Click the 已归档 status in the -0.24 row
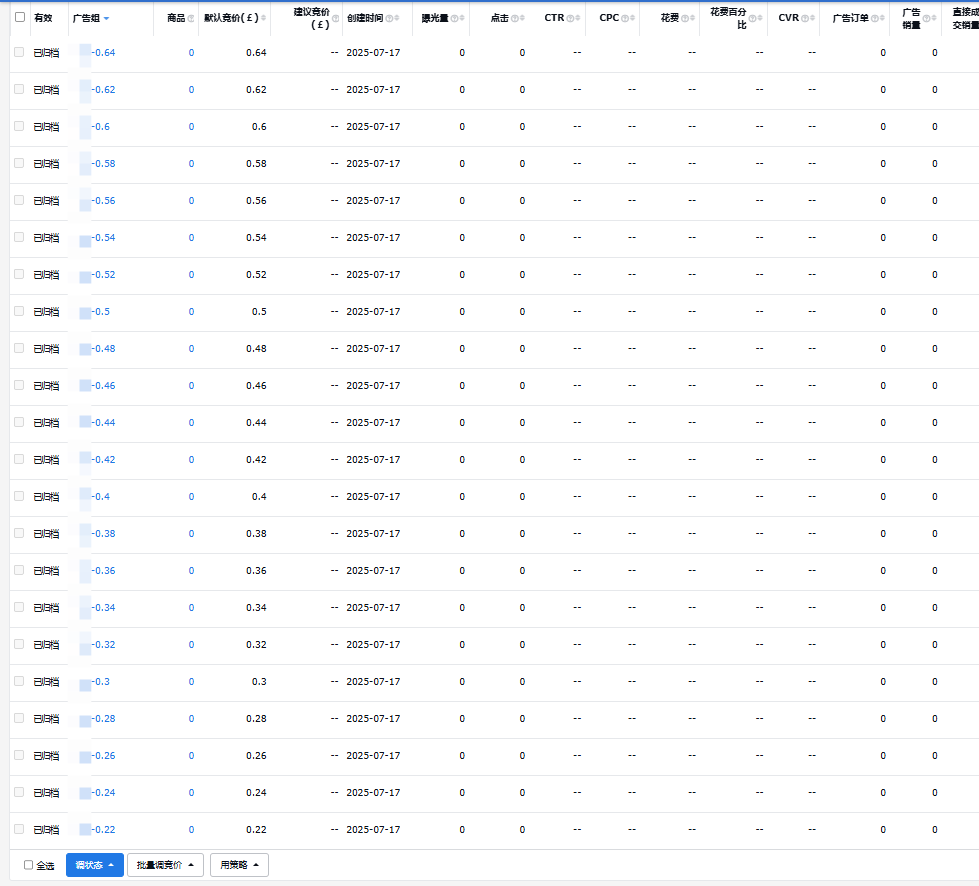Screen dimensions: 979x886 tap(46, 792)
